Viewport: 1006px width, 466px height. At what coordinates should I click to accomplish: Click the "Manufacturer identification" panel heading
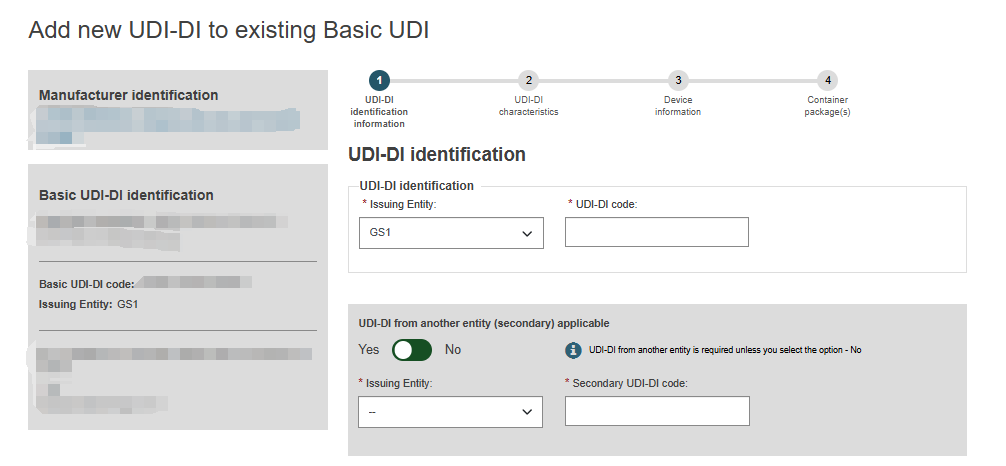coord(128,95)
